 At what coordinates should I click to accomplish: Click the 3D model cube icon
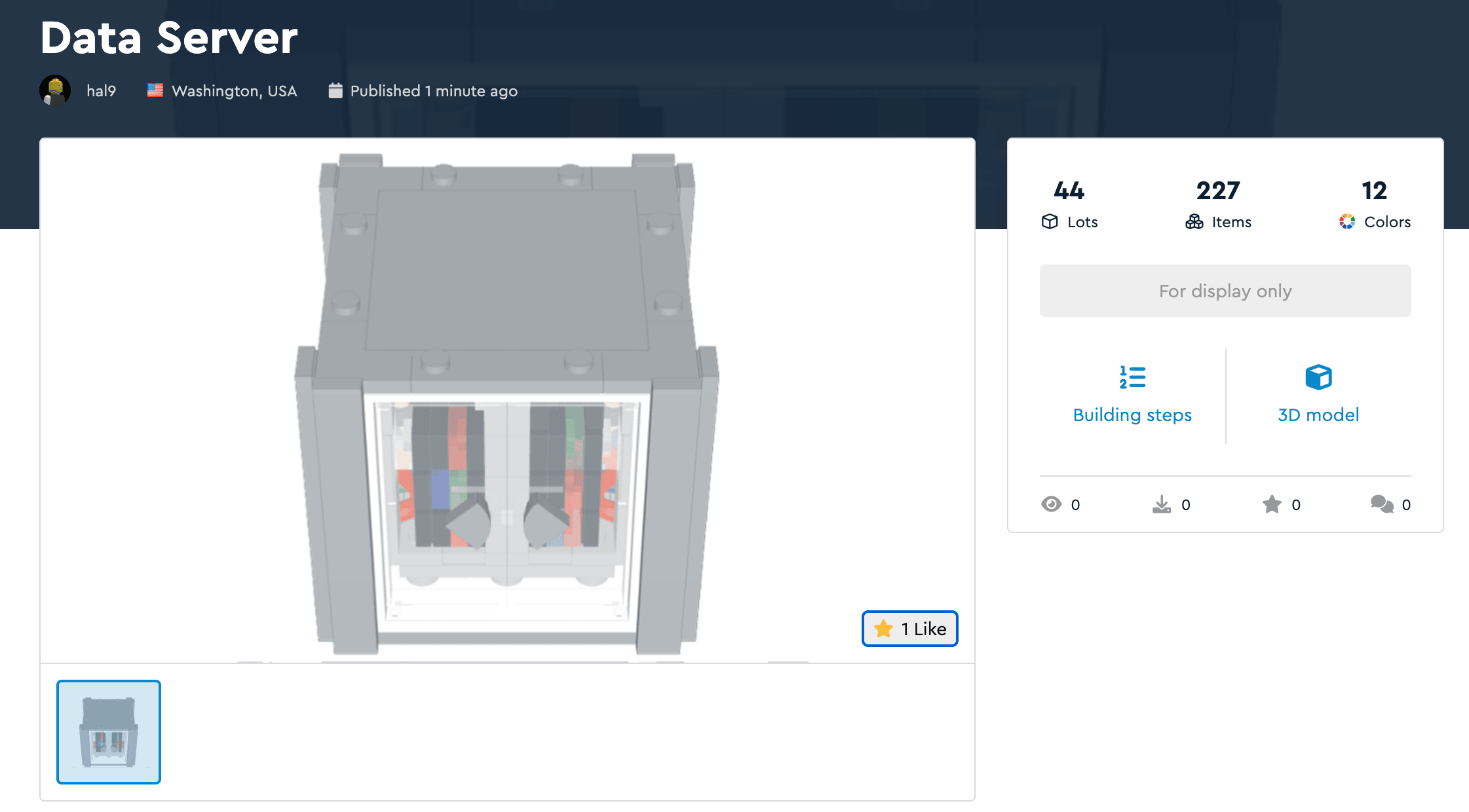pyautogui.click(x=1318, y=377)
